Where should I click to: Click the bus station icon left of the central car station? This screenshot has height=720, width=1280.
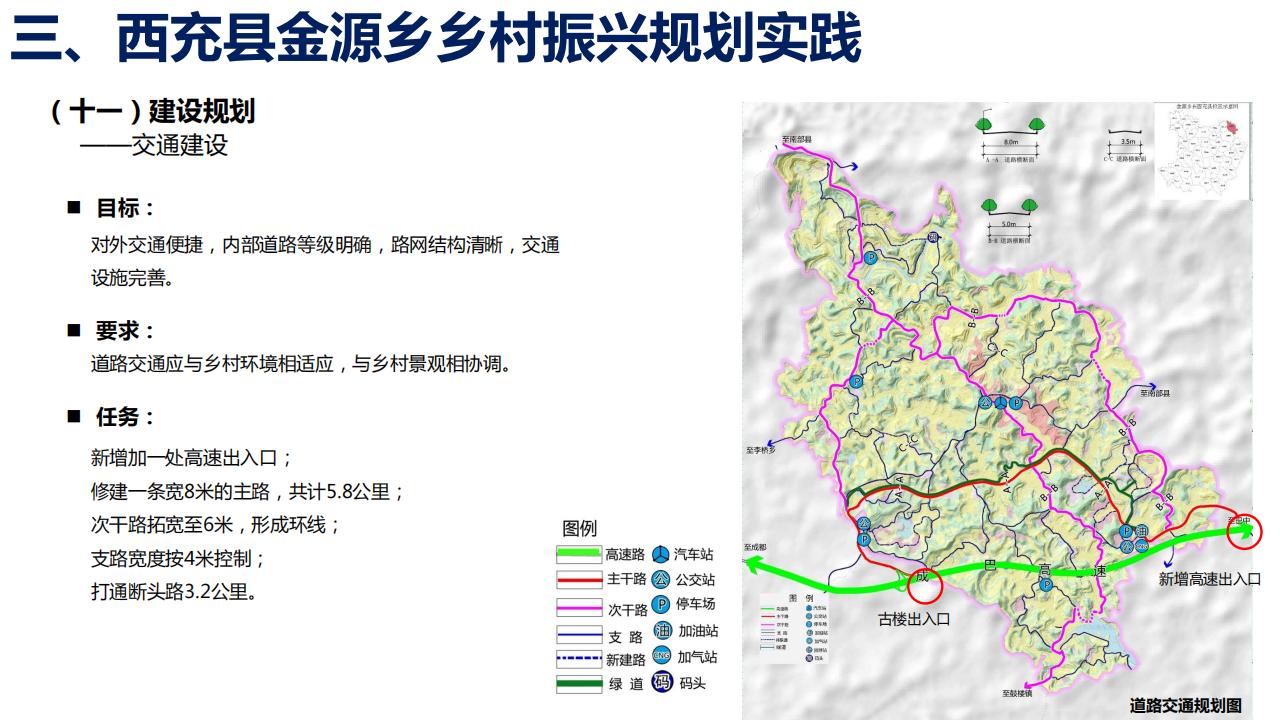986,402
